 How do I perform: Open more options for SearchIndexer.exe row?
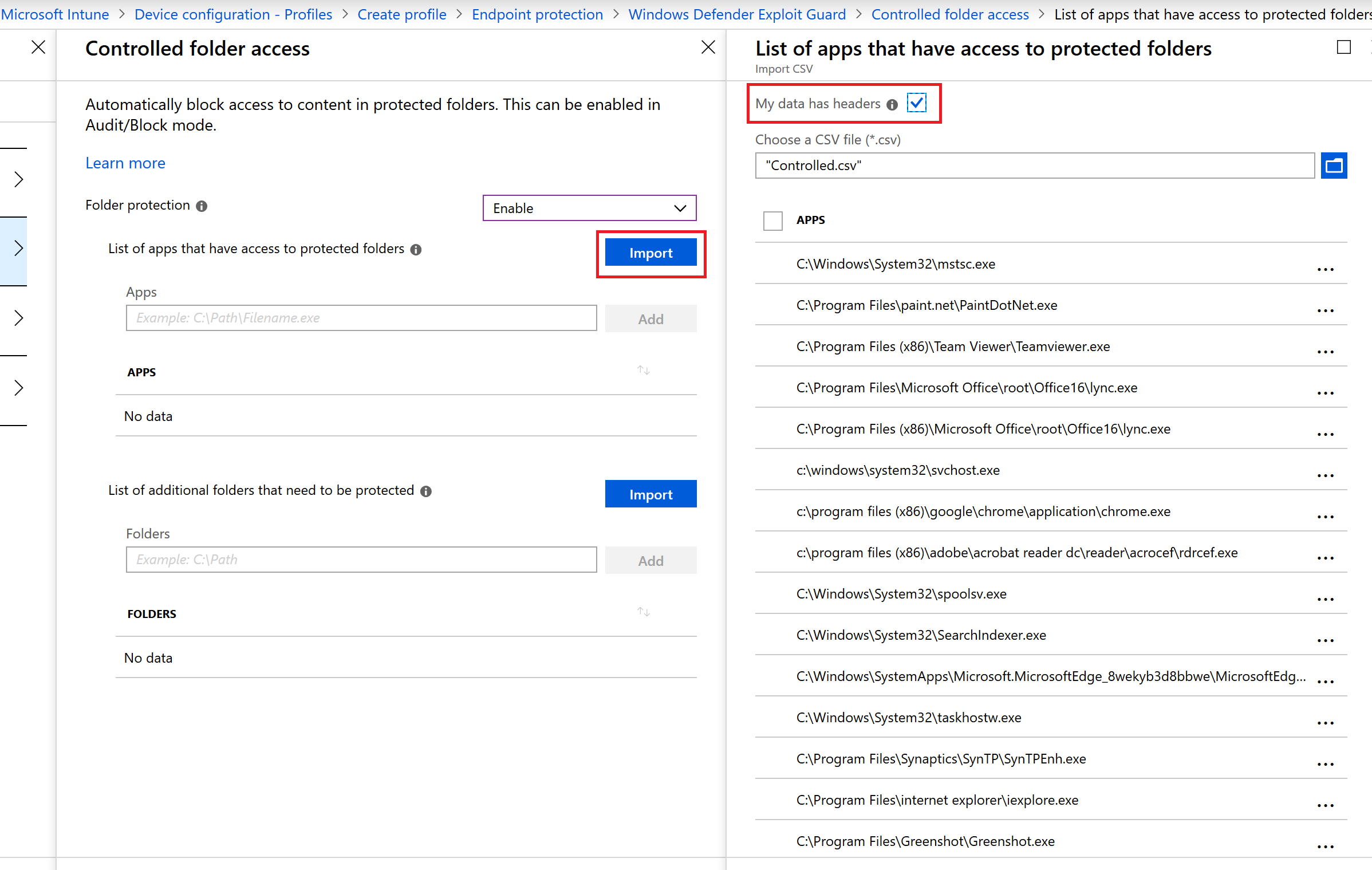pyautogui.click(x=1326, y=640)
